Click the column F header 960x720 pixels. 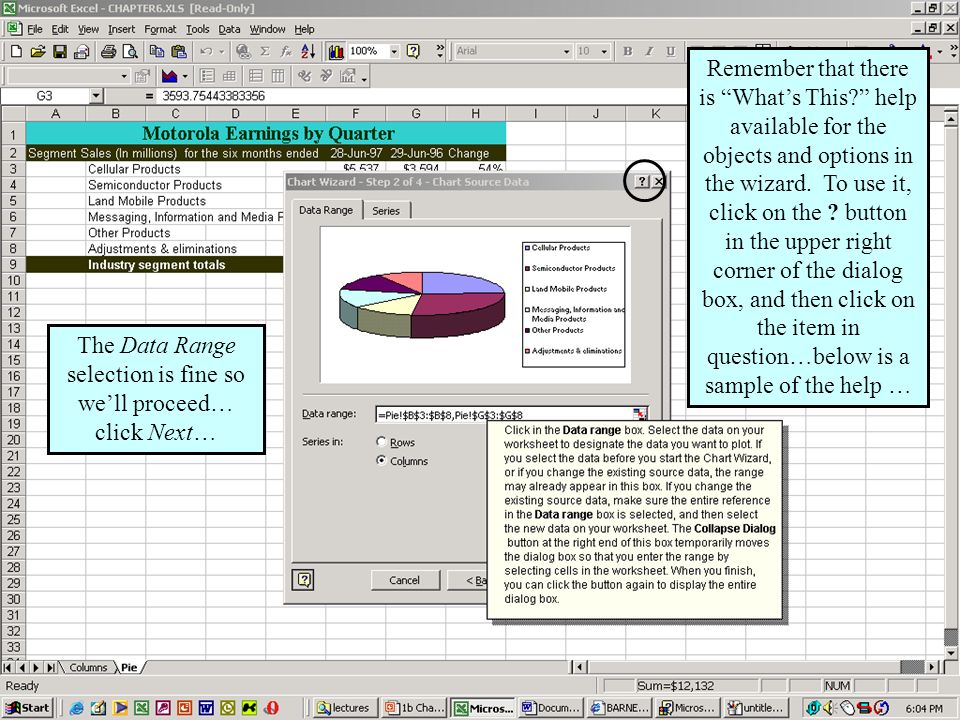click(355, 114)
